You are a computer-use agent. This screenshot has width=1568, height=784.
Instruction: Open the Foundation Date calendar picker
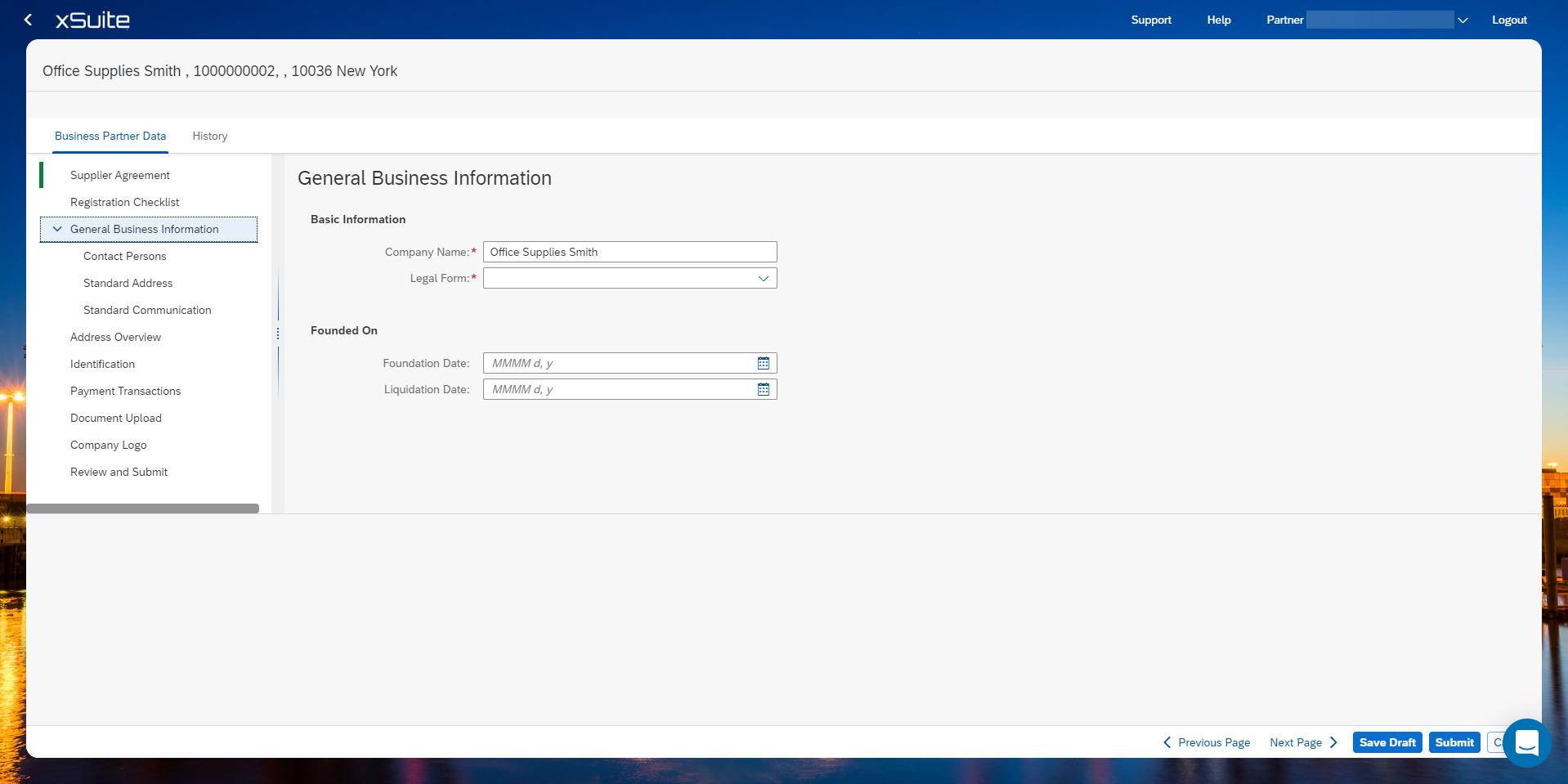pos(763,363)
